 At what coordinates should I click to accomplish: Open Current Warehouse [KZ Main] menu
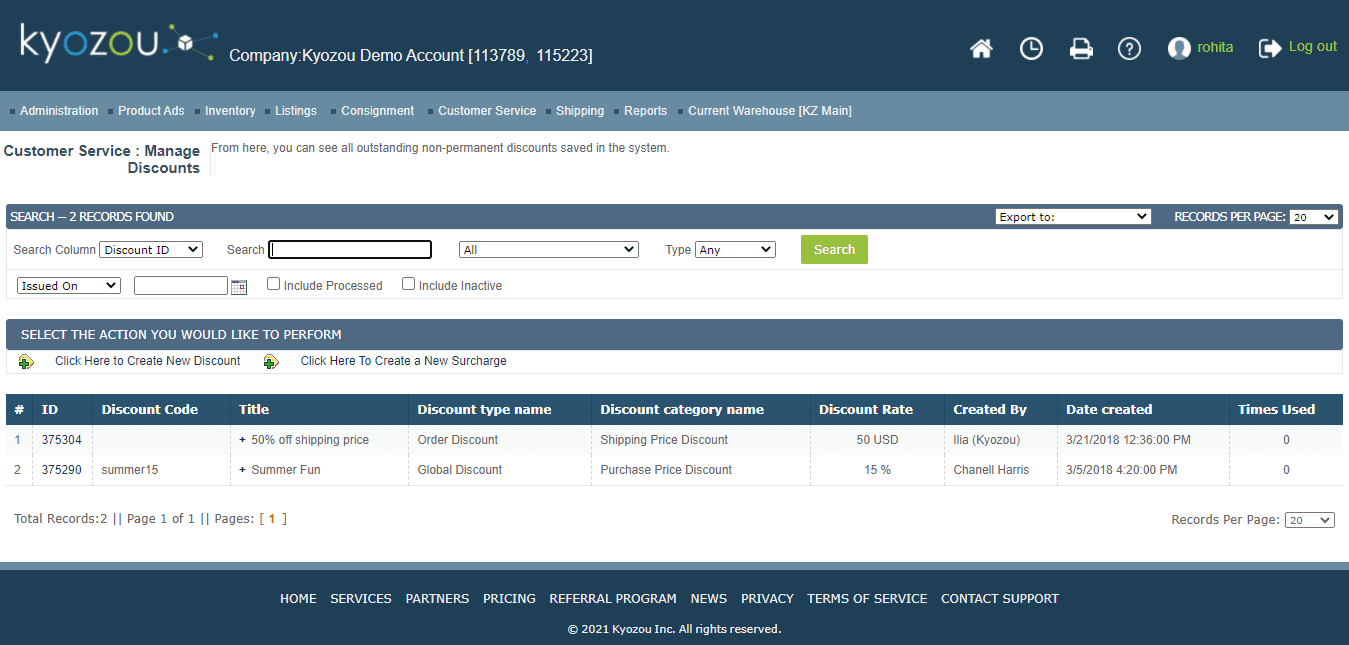click(x=770, y=111)
